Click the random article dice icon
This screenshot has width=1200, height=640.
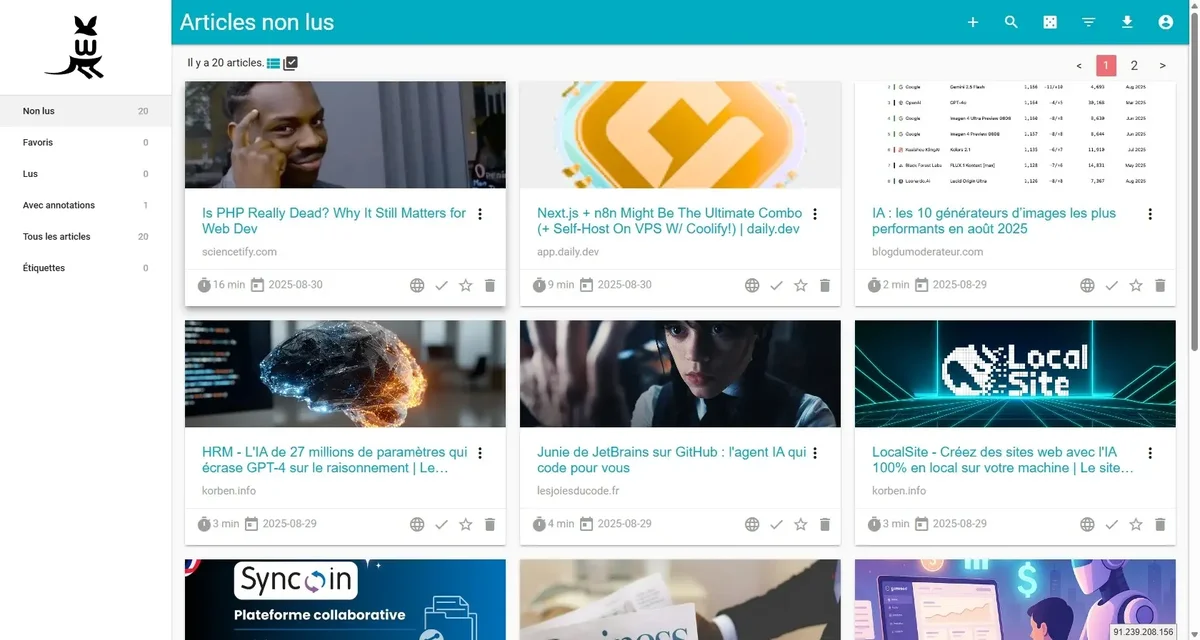click(1050, 22)
